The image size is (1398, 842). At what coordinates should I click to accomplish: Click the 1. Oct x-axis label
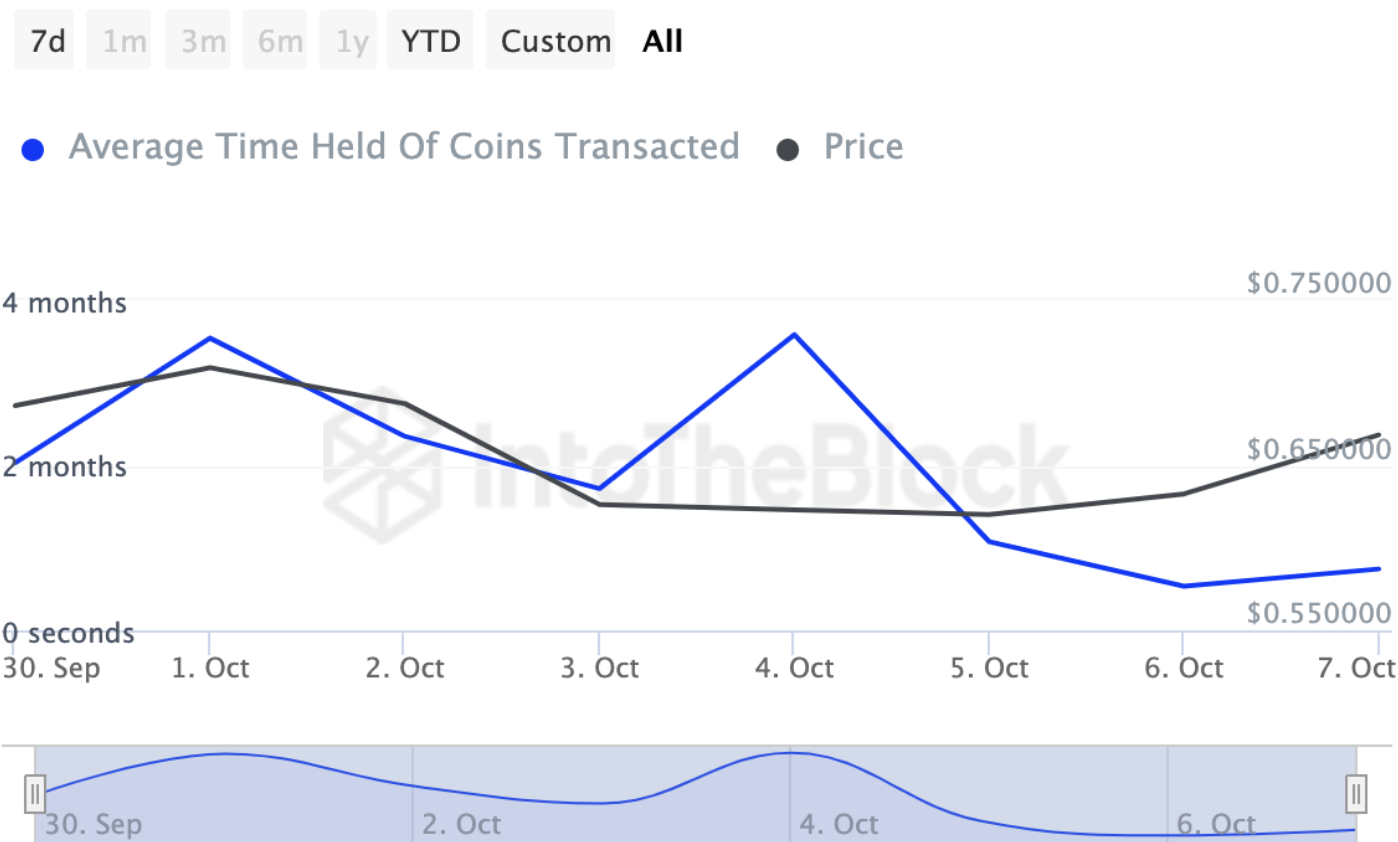coord(210,668)
